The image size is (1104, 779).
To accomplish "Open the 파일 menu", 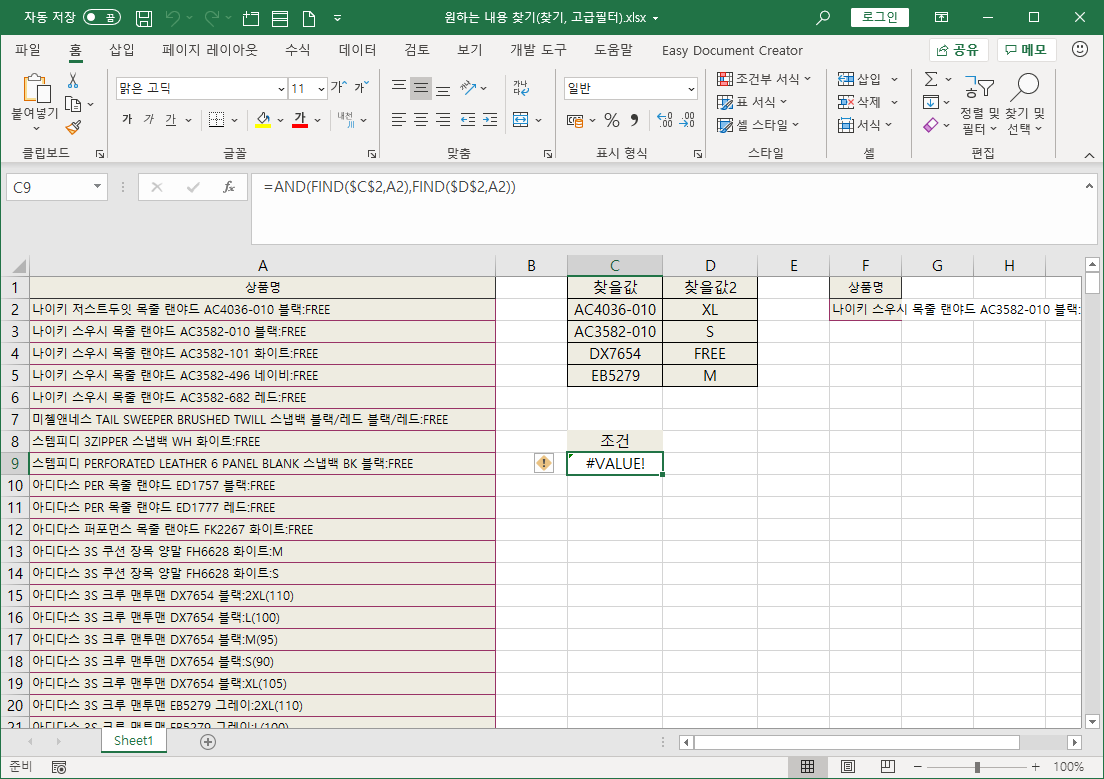I will pyautogui.click(x=28, y=50).
